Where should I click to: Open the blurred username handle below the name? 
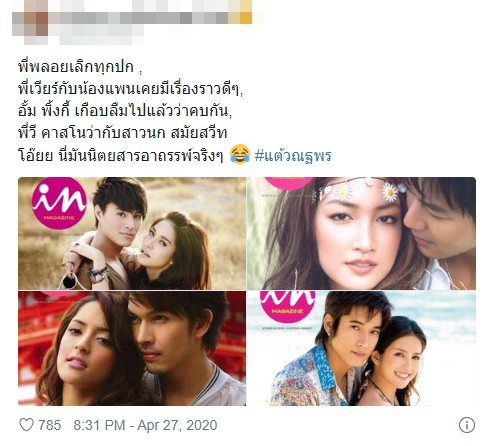pos(102,36)
